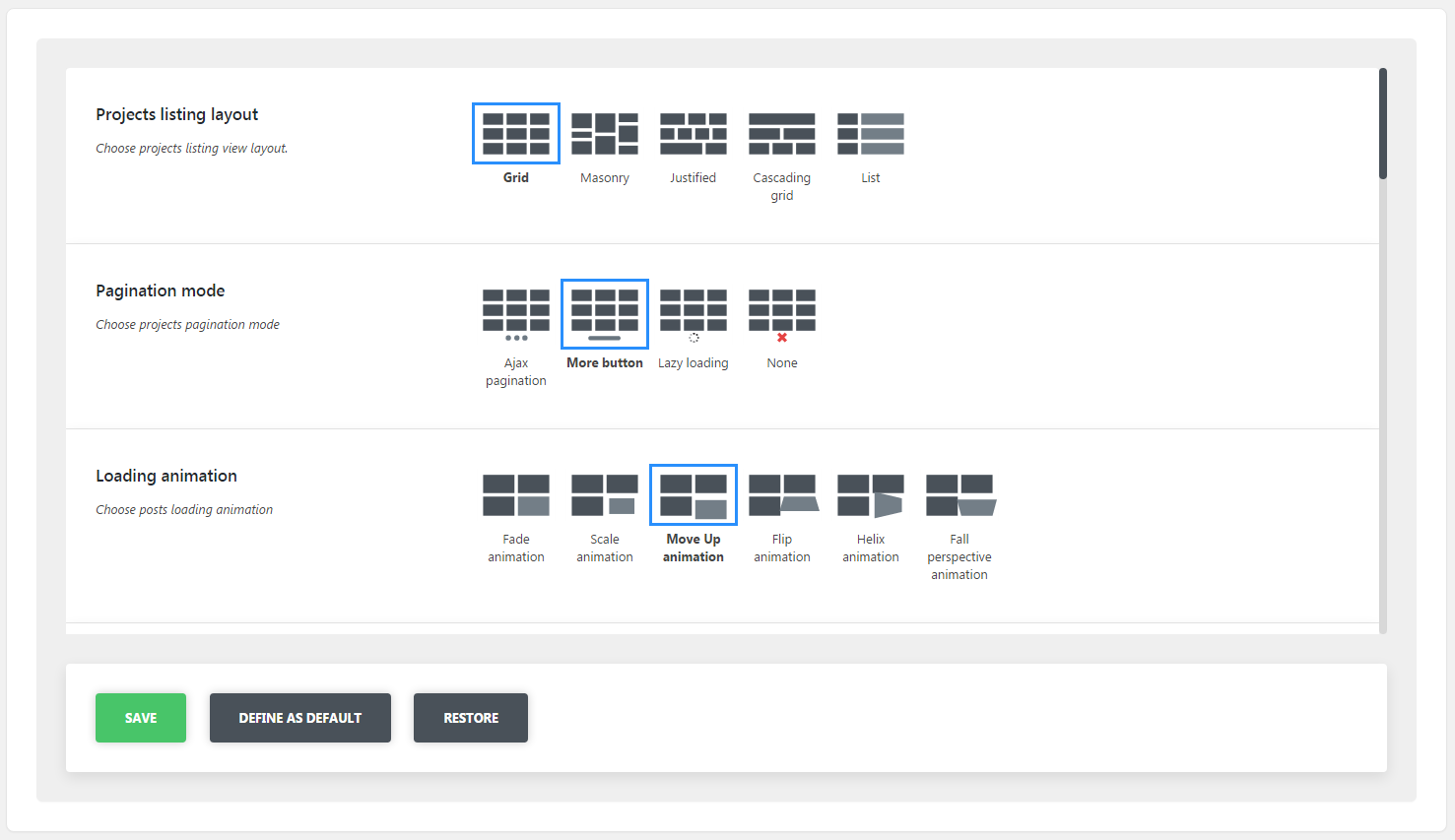Image resolution: width=1455 pixels, height=840 pixels.
Task: Click the 'Fall perspective animation' label text
Action: click(x=959, y=557)
